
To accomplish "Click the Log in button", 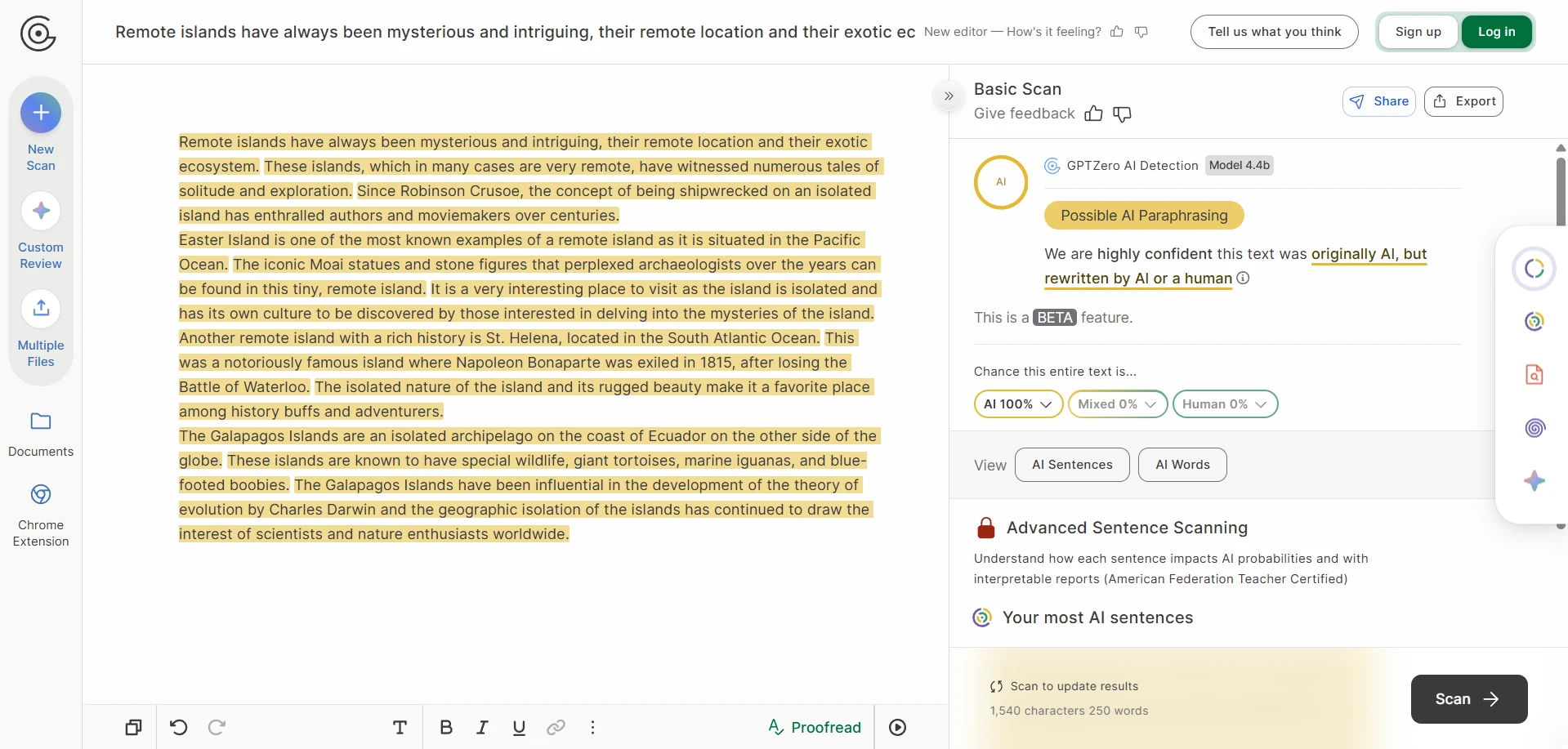I will point(1495,32).
